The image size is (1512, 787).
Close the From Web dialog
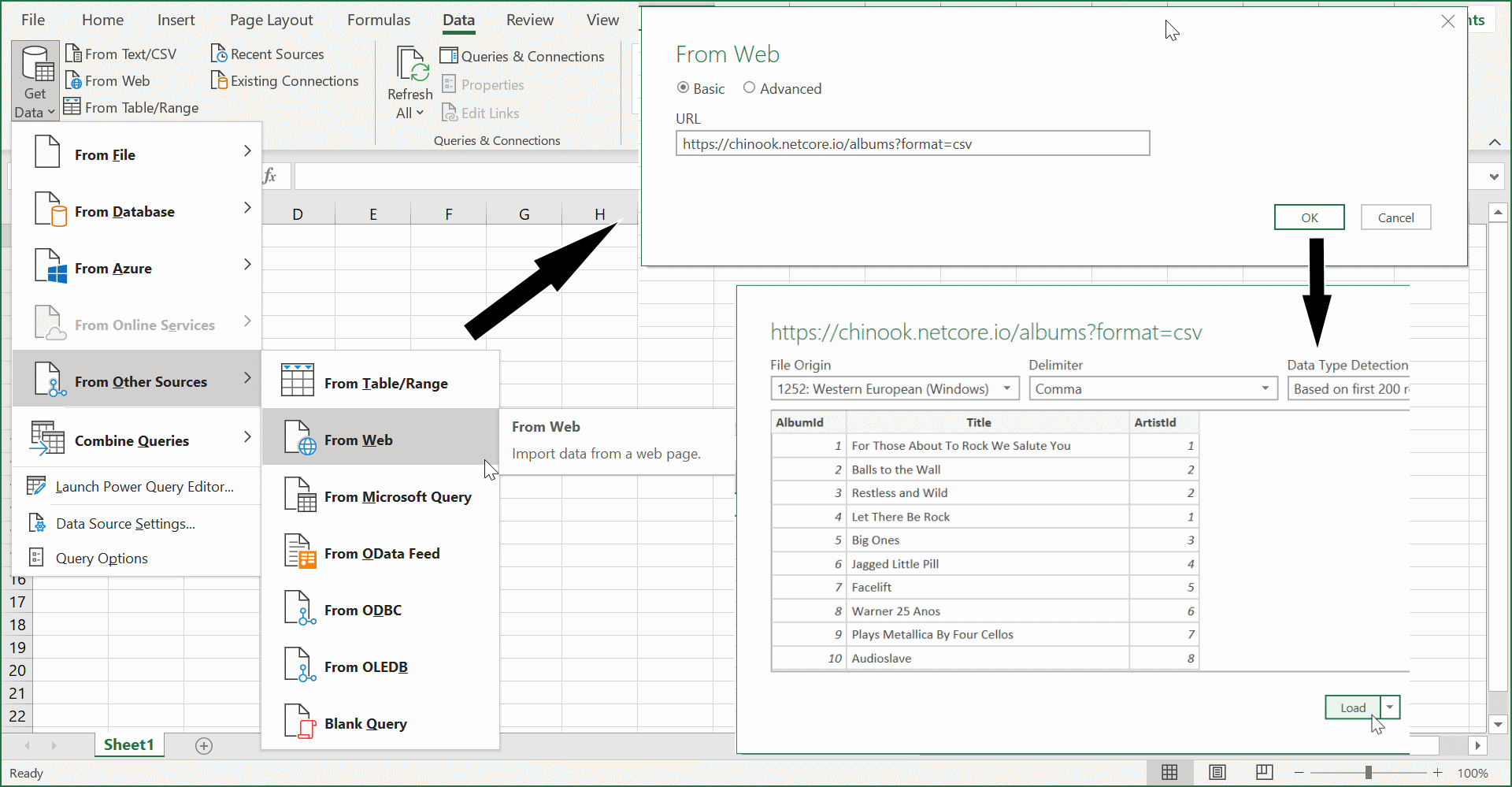[x=1448, y=21]
